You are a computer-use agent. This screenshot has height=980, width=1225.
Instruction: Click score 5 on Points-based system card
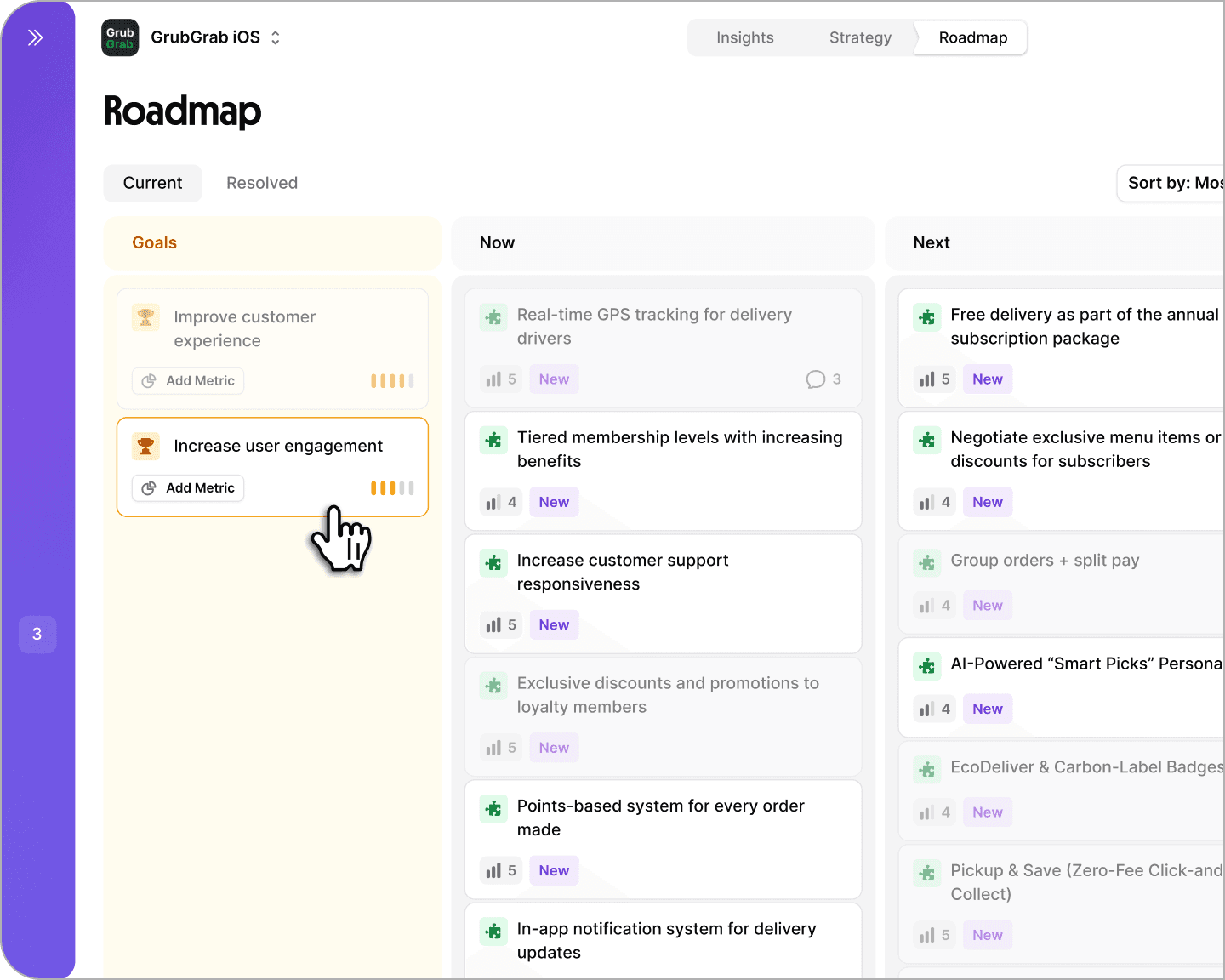pyautogui.click(x=501, y=870)
